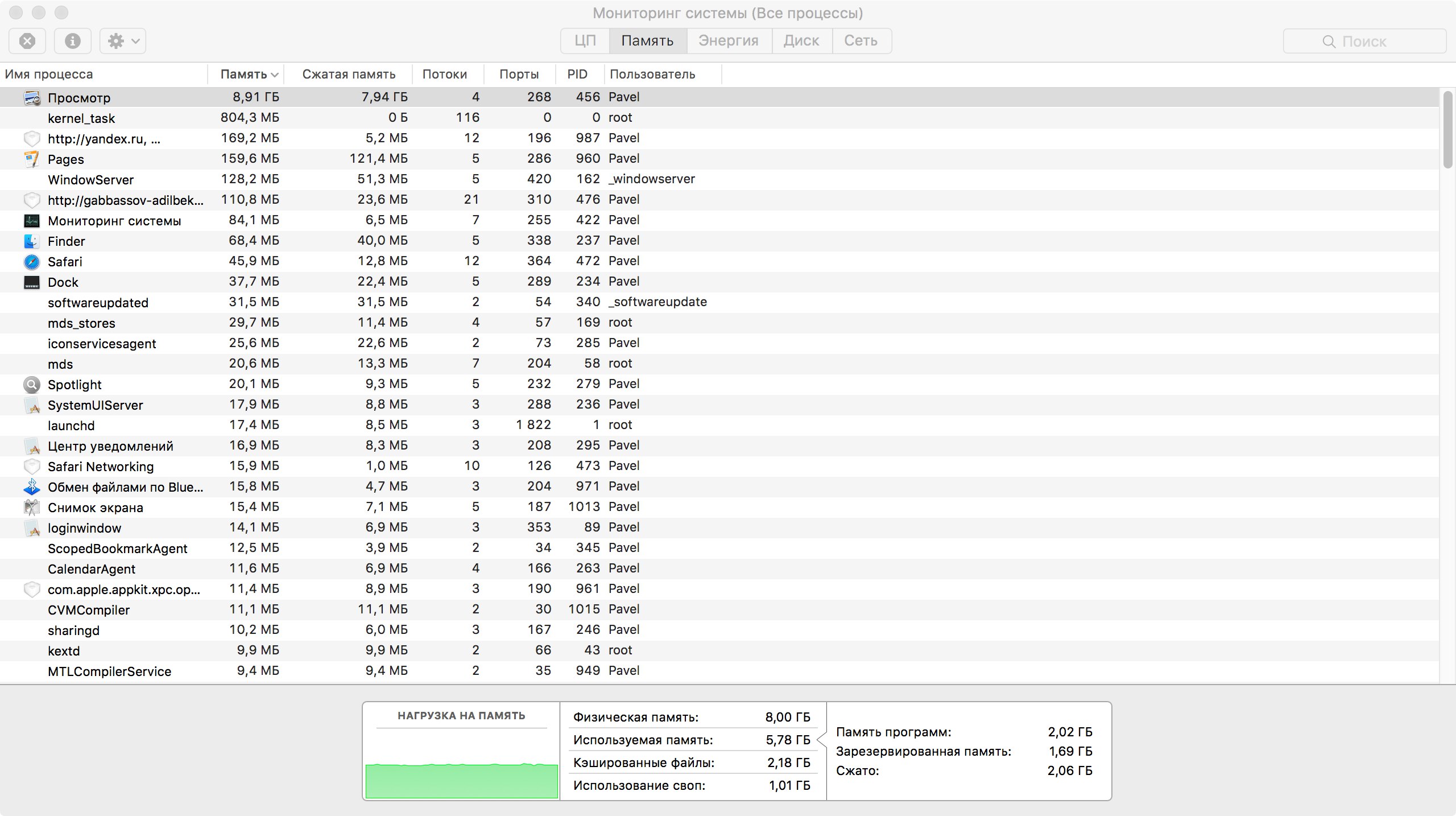The width and height of the screenshot is (1456, 816).
Task: Switch to the Энергия tab
Action: [729, 41]
